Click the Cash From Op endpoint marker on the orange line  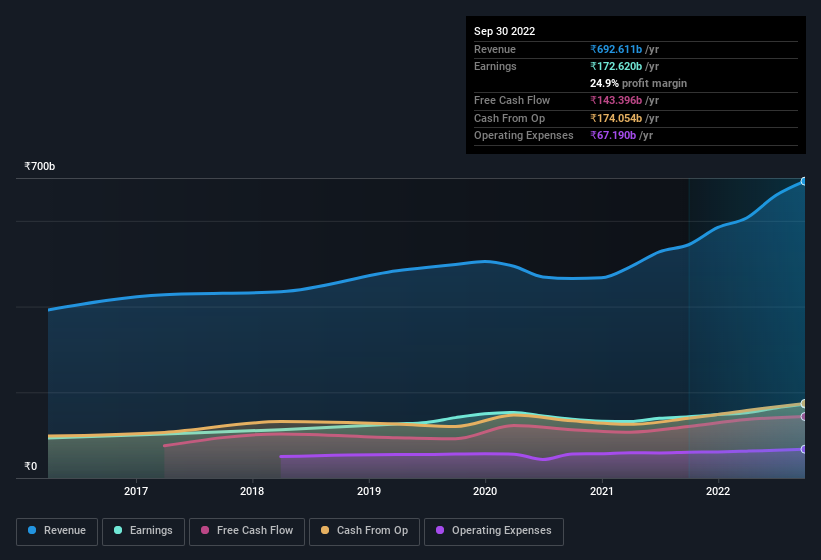click(804, 404)
